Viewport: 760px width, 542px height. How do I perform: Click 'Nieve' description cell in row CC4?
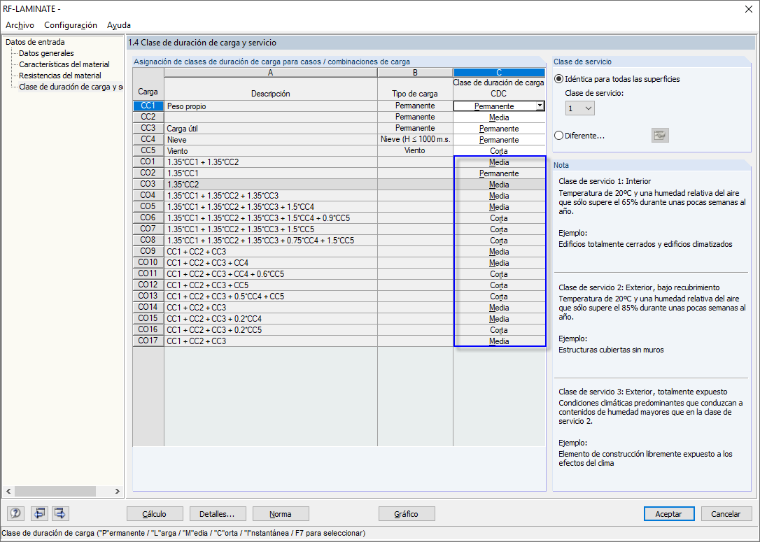pyautogui.click(x=270, y=140)
